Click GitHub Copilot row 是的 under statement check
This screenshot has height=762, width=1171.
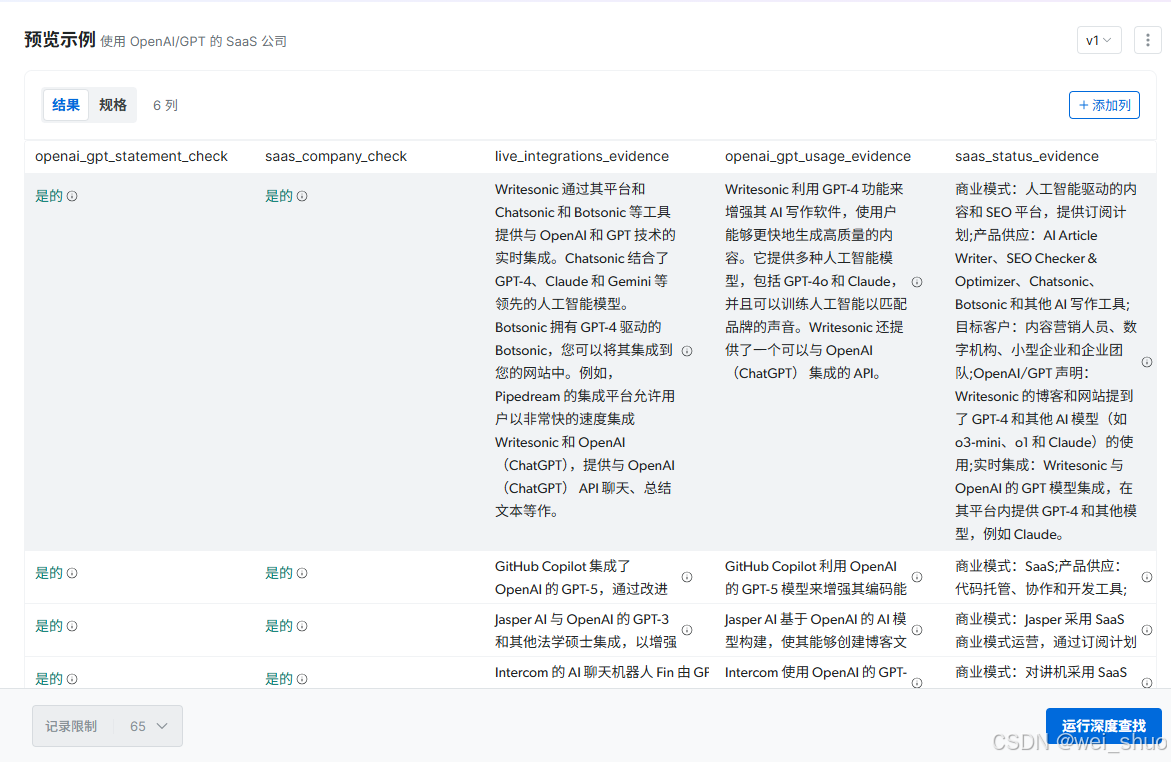click(49, 574)
